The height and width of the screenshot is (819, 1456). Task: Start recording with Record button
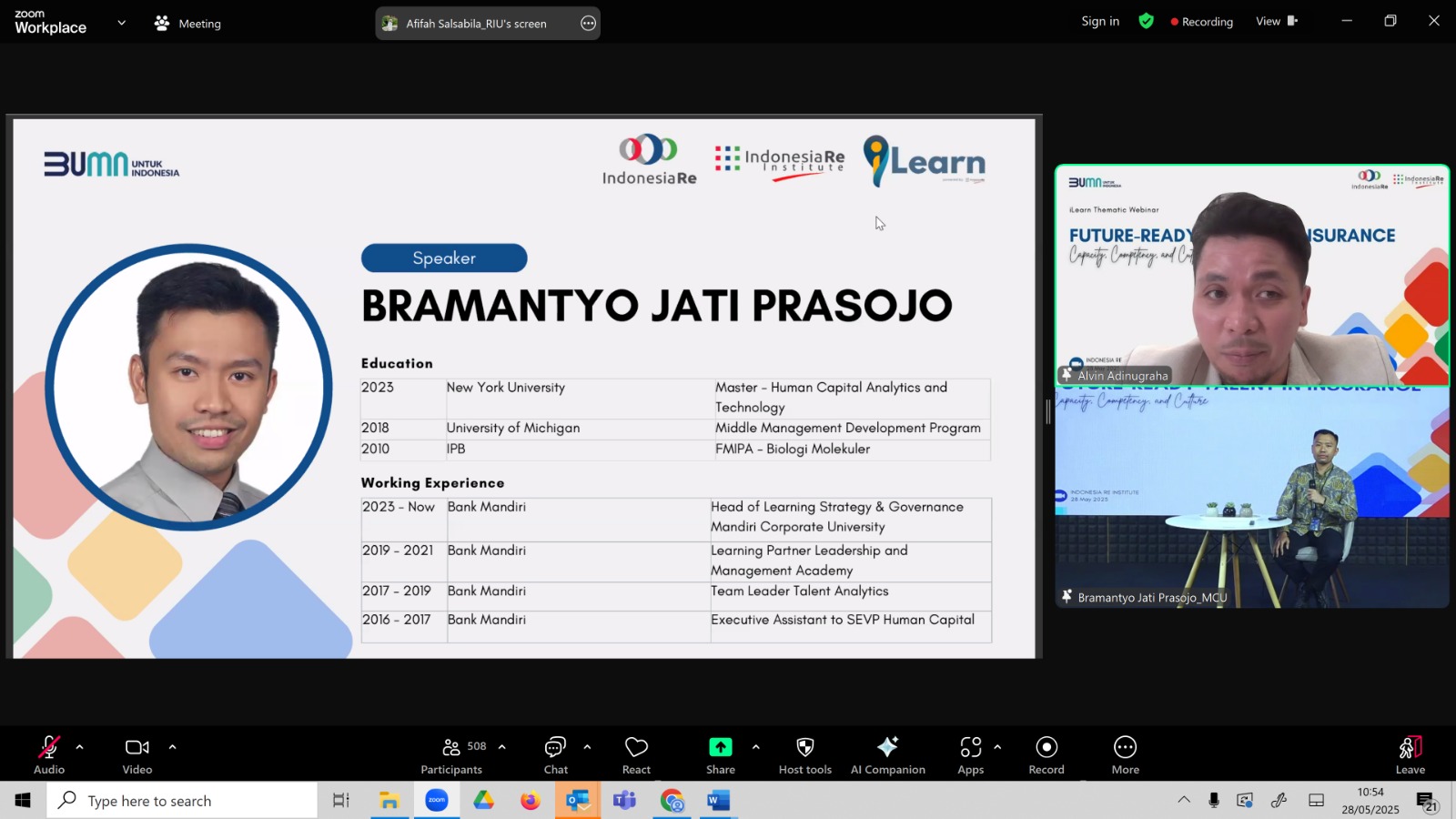(1046, 755)
